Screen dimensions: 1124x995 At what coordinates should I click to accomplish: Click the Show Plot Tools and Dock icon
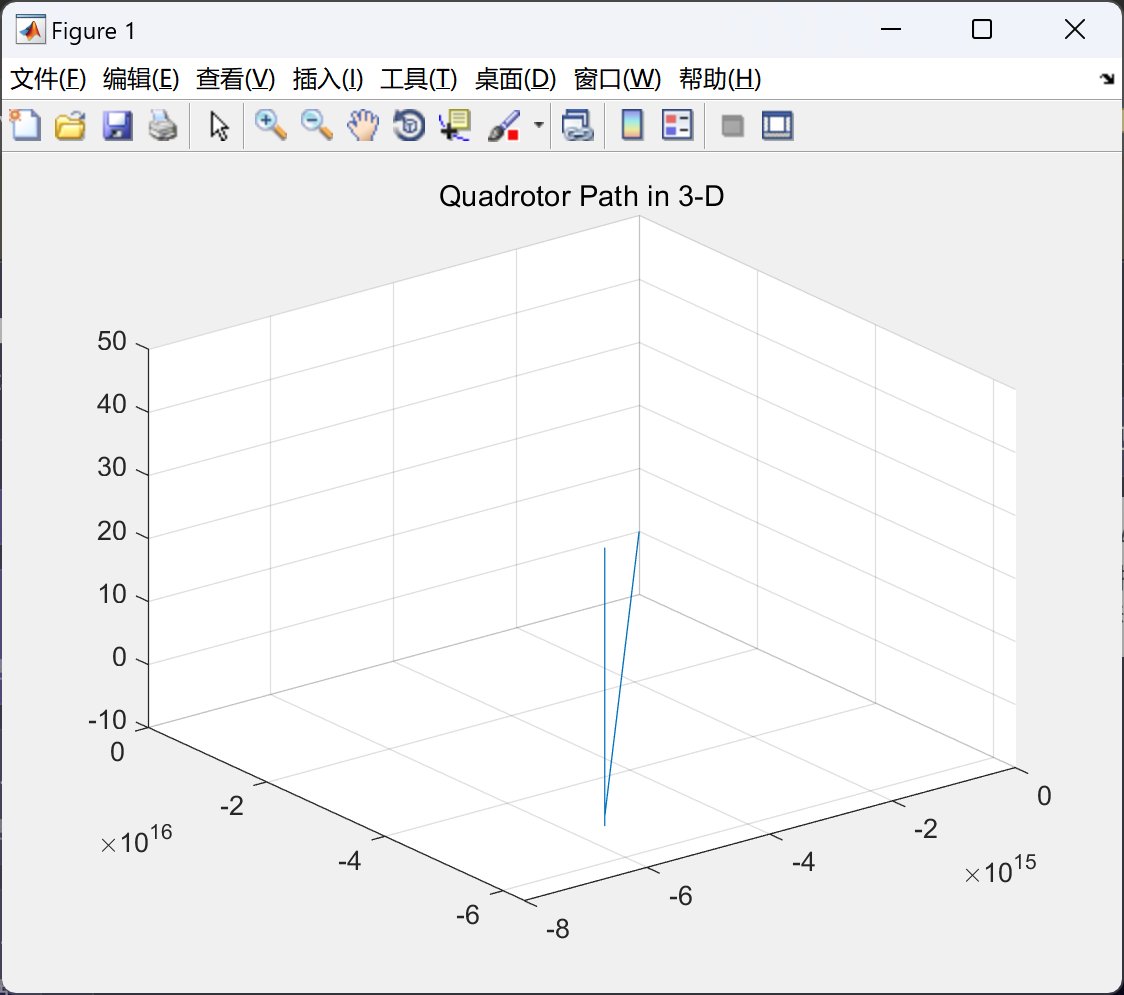[x=777, y=125]
